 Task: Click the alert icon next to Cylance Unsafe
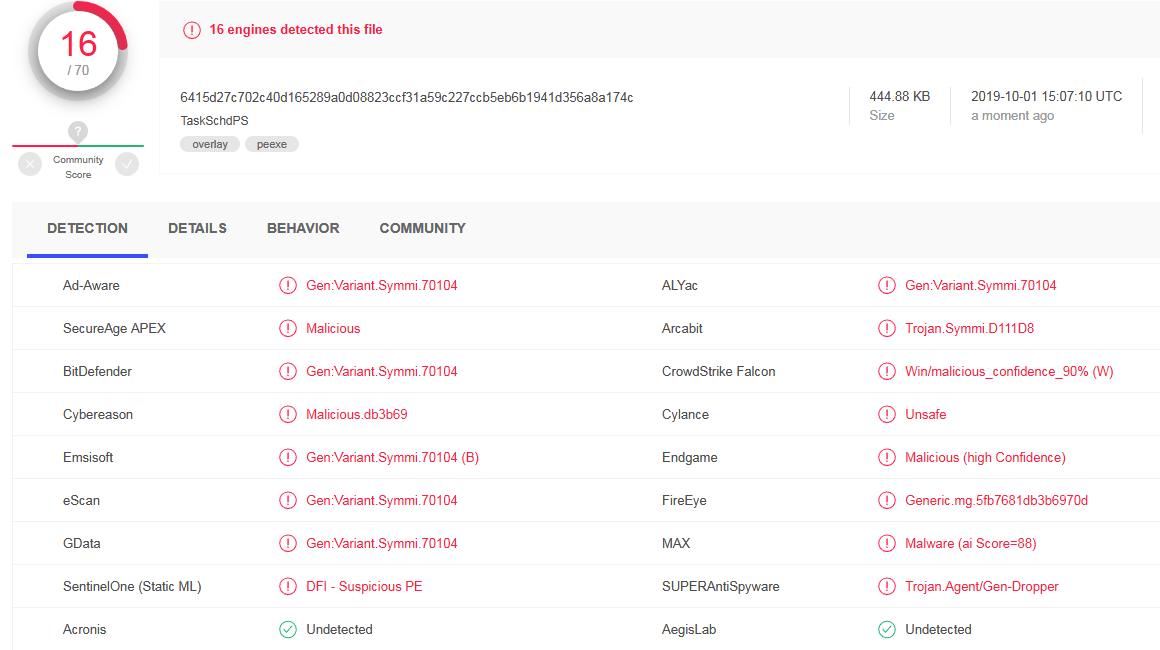click(x=886, y=414)
